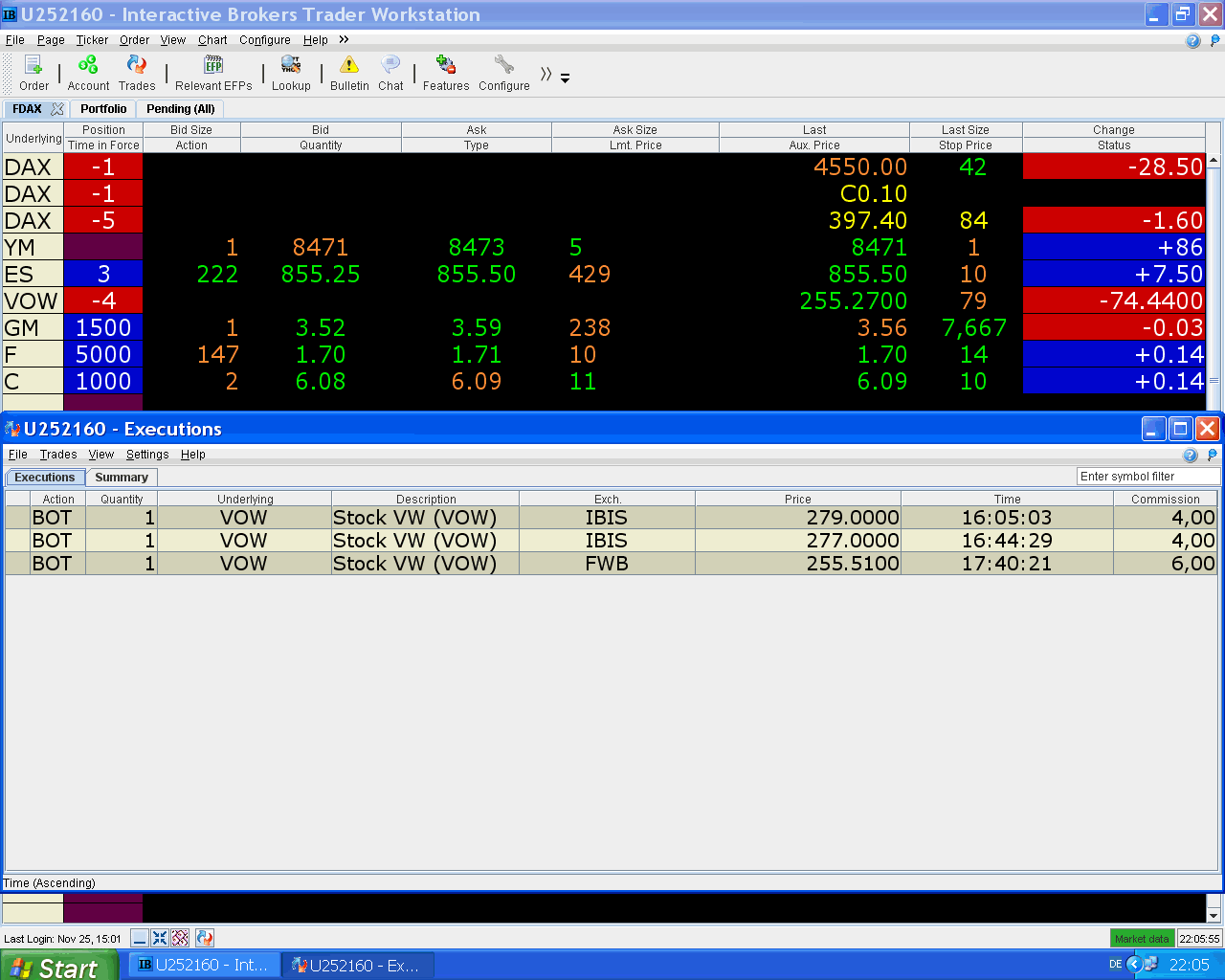Image resolution: width=1225 pixels, height=980 pixels.
Task: Sort executions by Price column header
Action: pos(798,499)
